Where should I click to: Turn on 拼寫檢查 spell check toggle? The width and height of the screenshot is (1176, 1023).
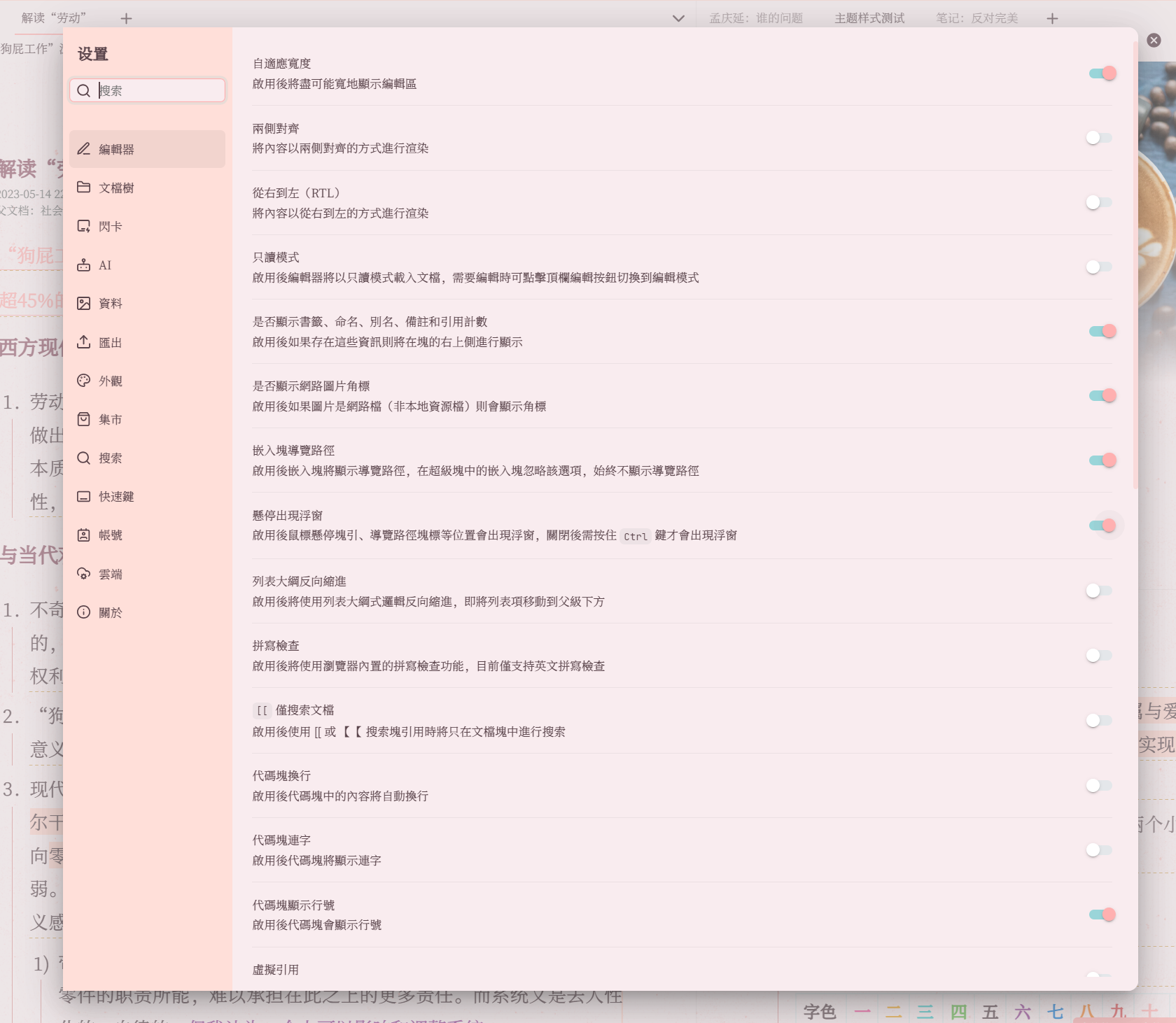point(1098,656)
